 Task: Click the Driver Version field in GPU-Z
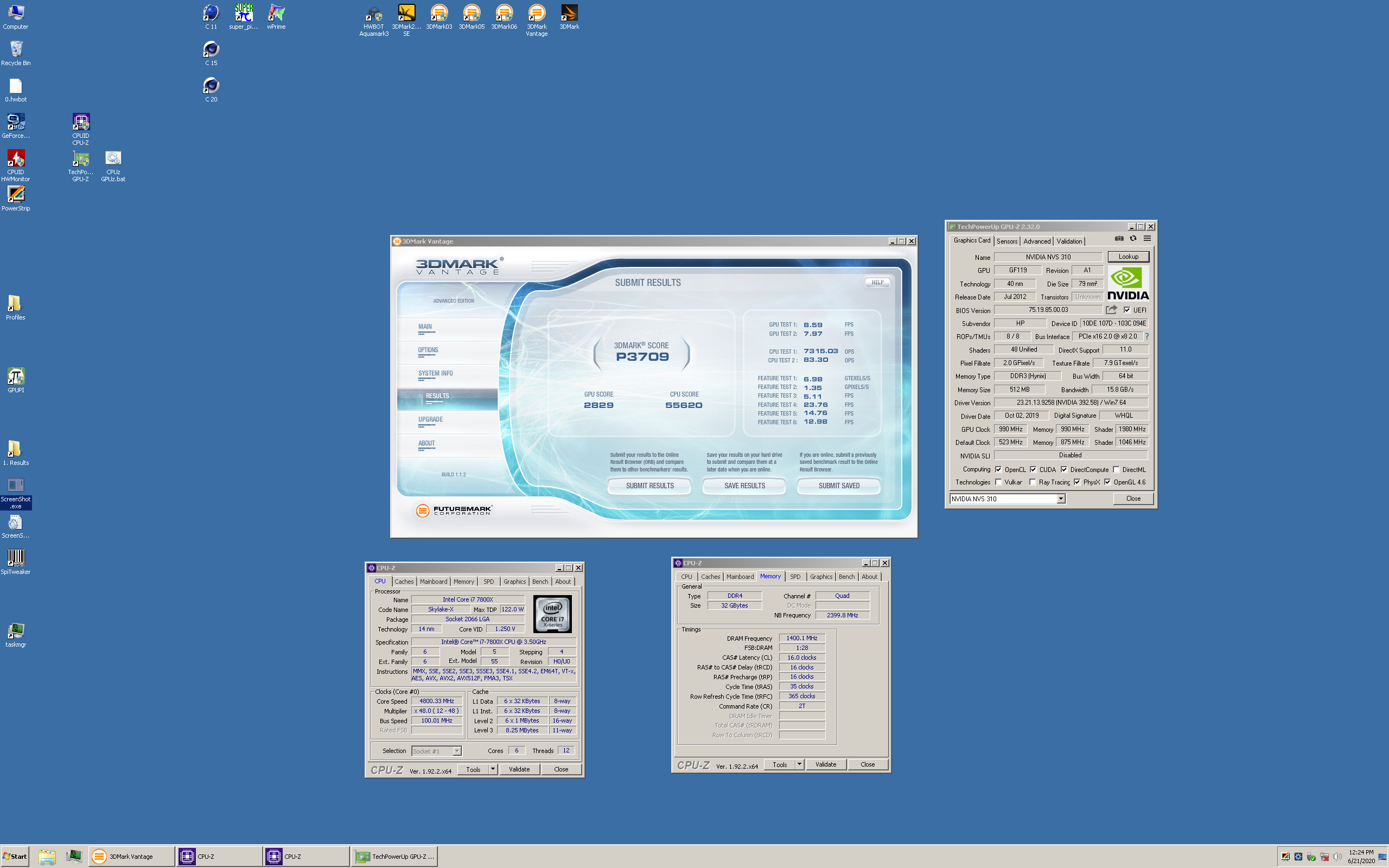point(1071,403)
